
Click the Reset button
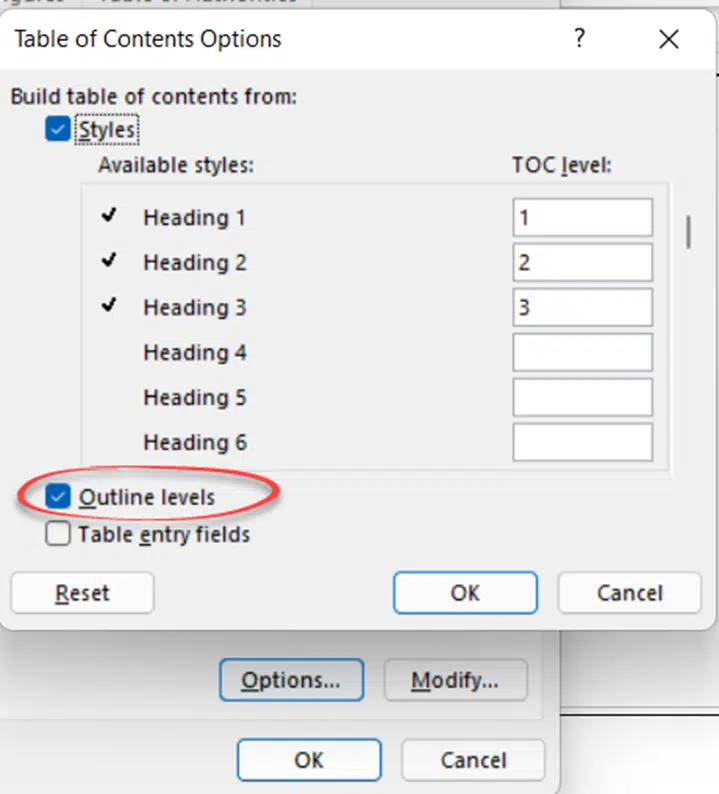(x=82, y=593)
